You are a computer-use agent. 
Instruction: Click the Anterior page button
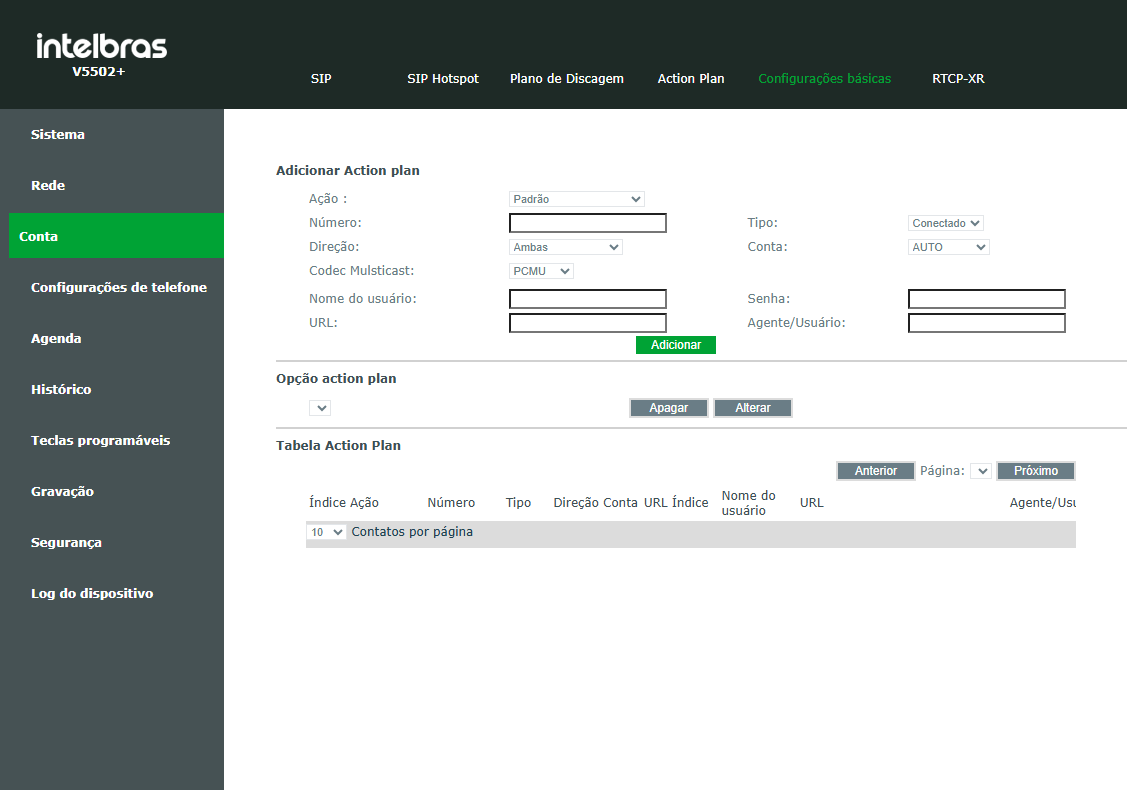tap(875, 471)
